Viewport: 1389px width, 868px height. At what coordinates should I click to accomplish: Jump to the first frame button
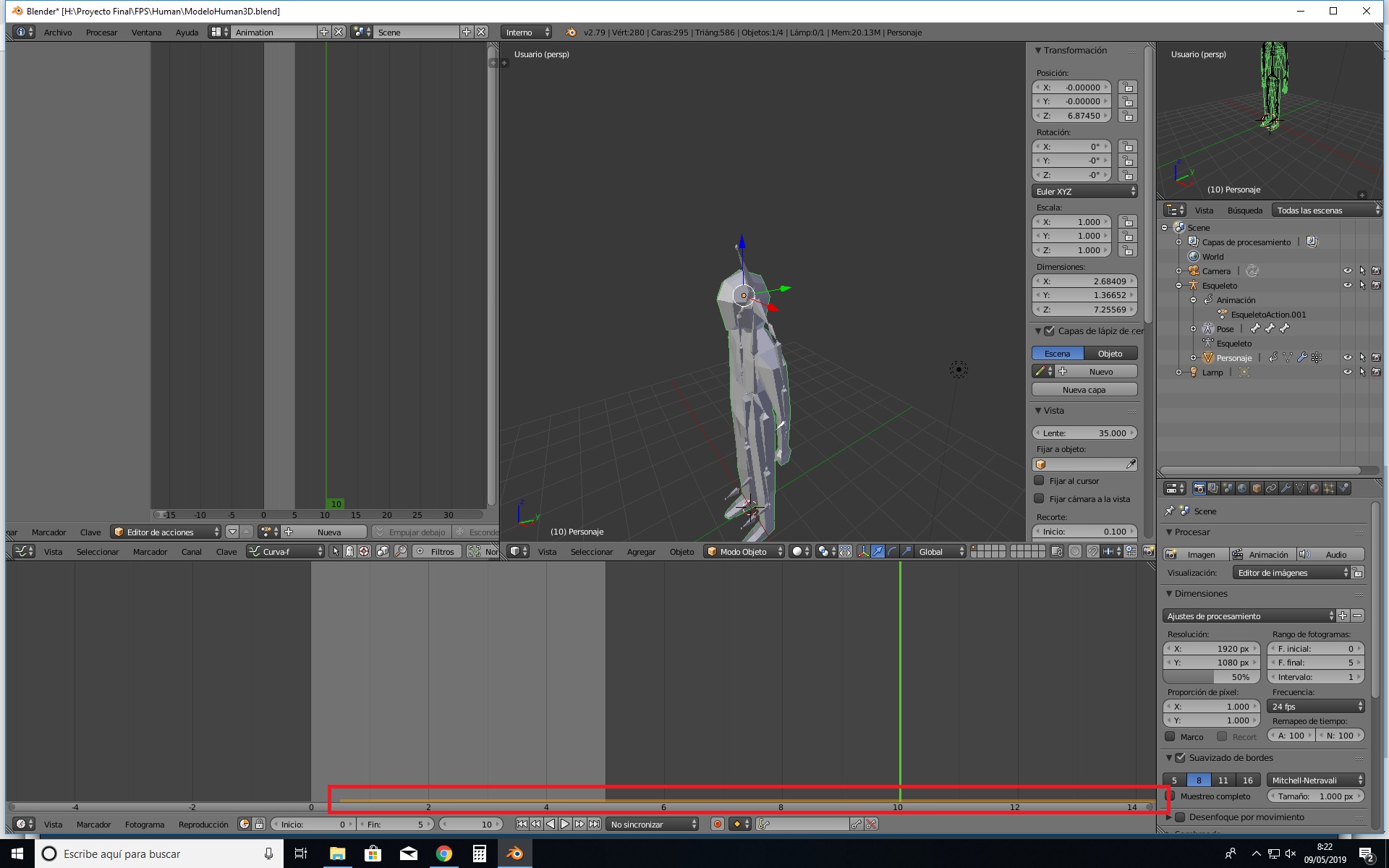522,824
